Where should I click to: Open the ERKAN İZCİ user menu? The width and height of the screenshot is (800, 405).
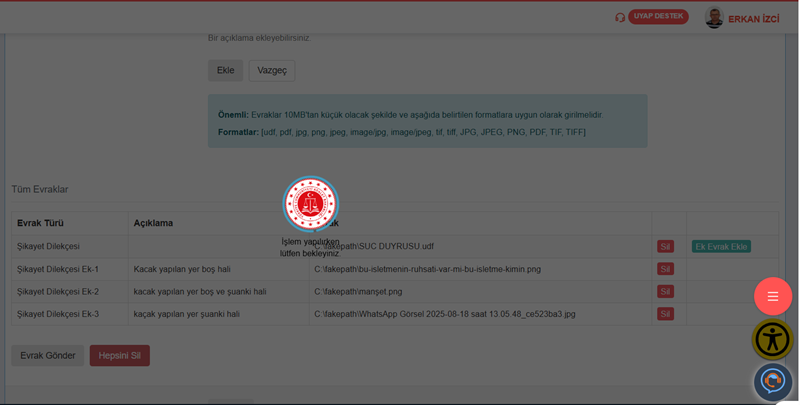coord(753,19)
